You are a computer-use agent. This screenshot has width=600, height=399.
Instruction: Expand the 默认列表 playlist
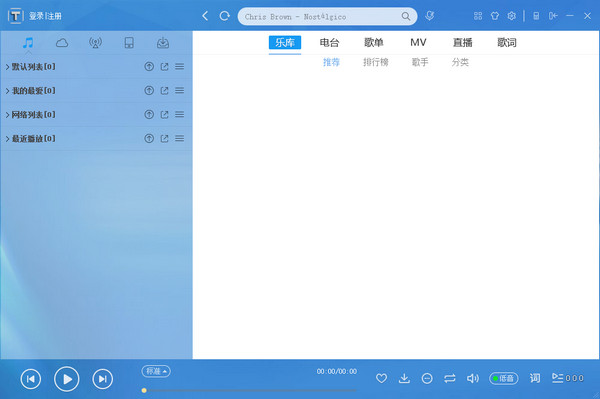[7, 67]
